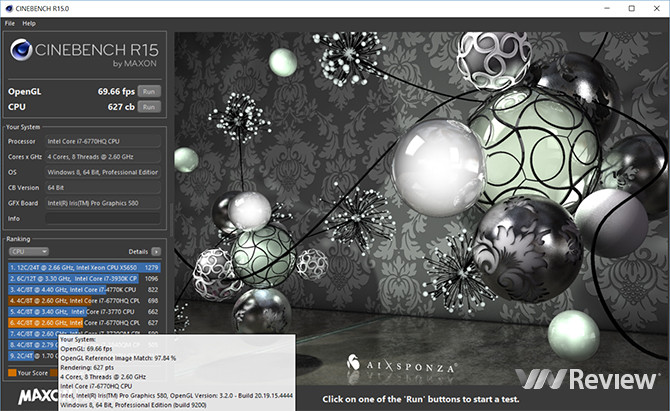Open the File menu
Viewport: 670px width, 411px height.
[9, 22]
